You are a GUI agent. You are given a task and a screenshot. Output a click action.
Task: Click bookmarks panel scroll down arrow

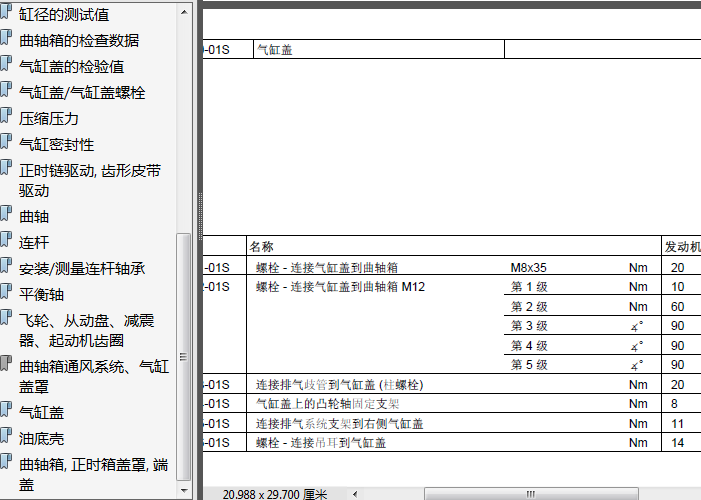pyautogui.click(x=184, y=491)
